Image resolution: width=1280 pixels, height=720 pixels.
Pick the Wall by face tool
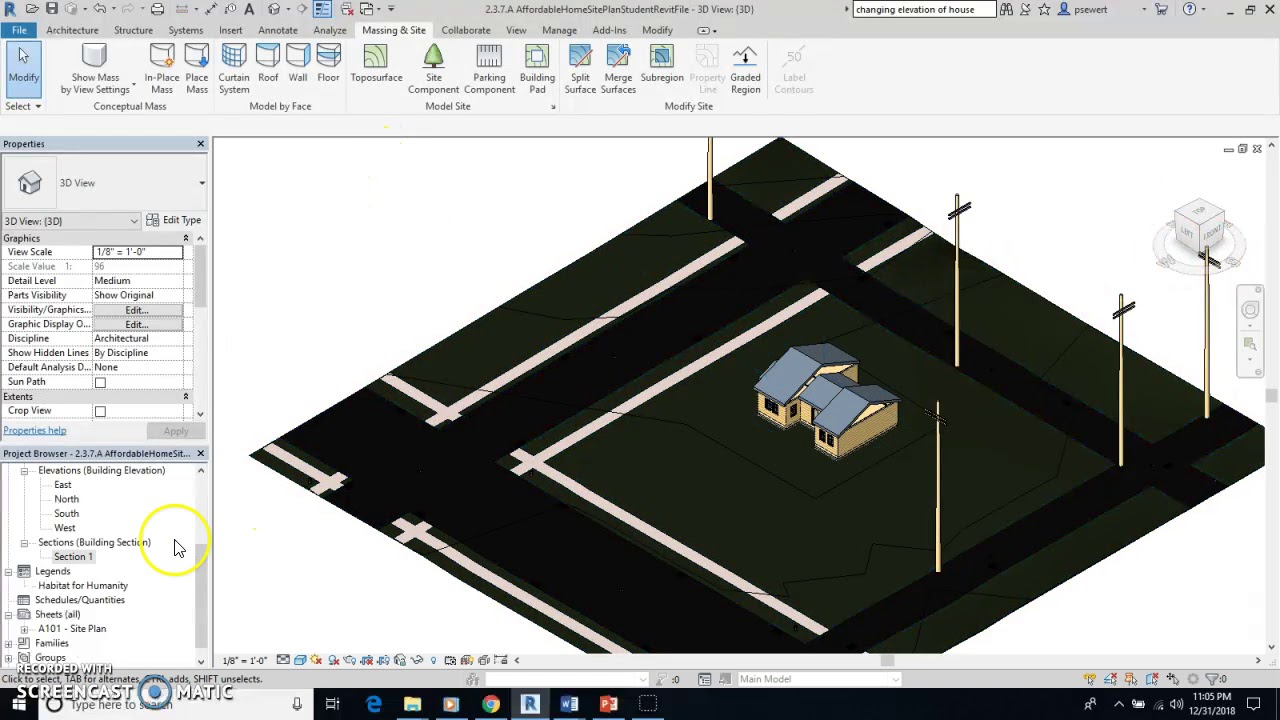[x=298, y=63]
